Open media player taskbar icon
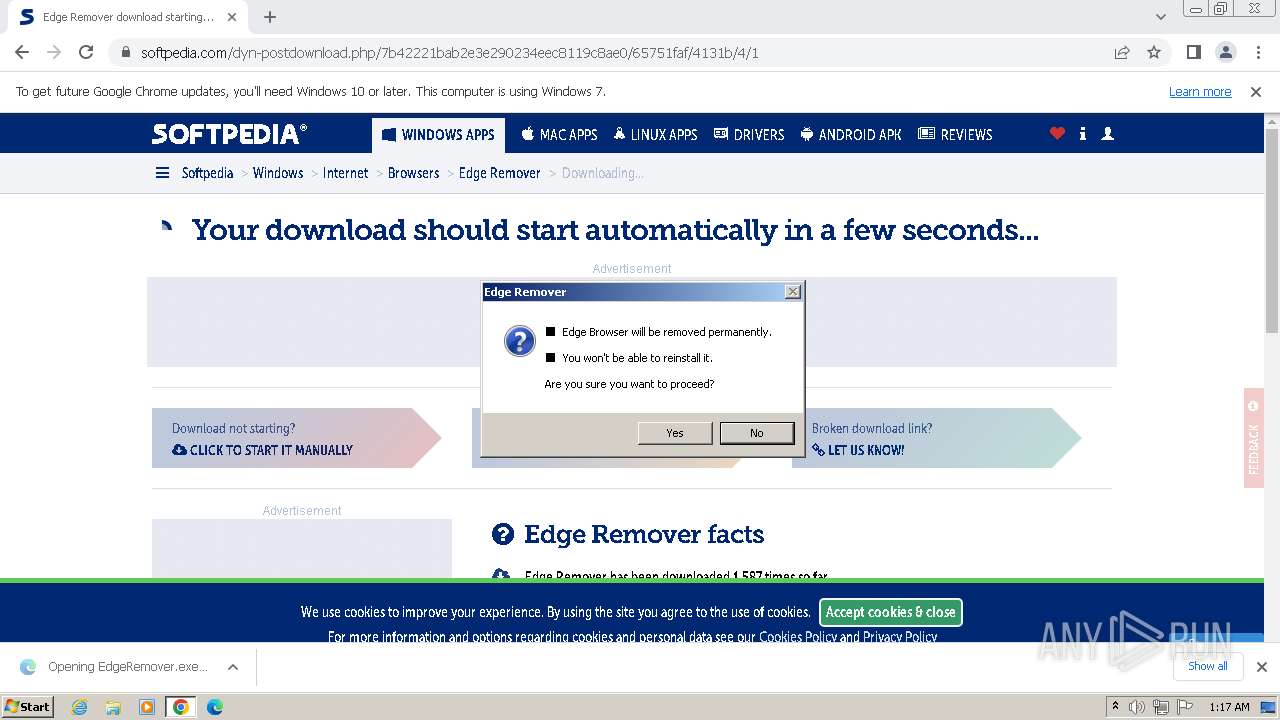Viewport: 1280px width, 720px height. [x=147, y=707]
